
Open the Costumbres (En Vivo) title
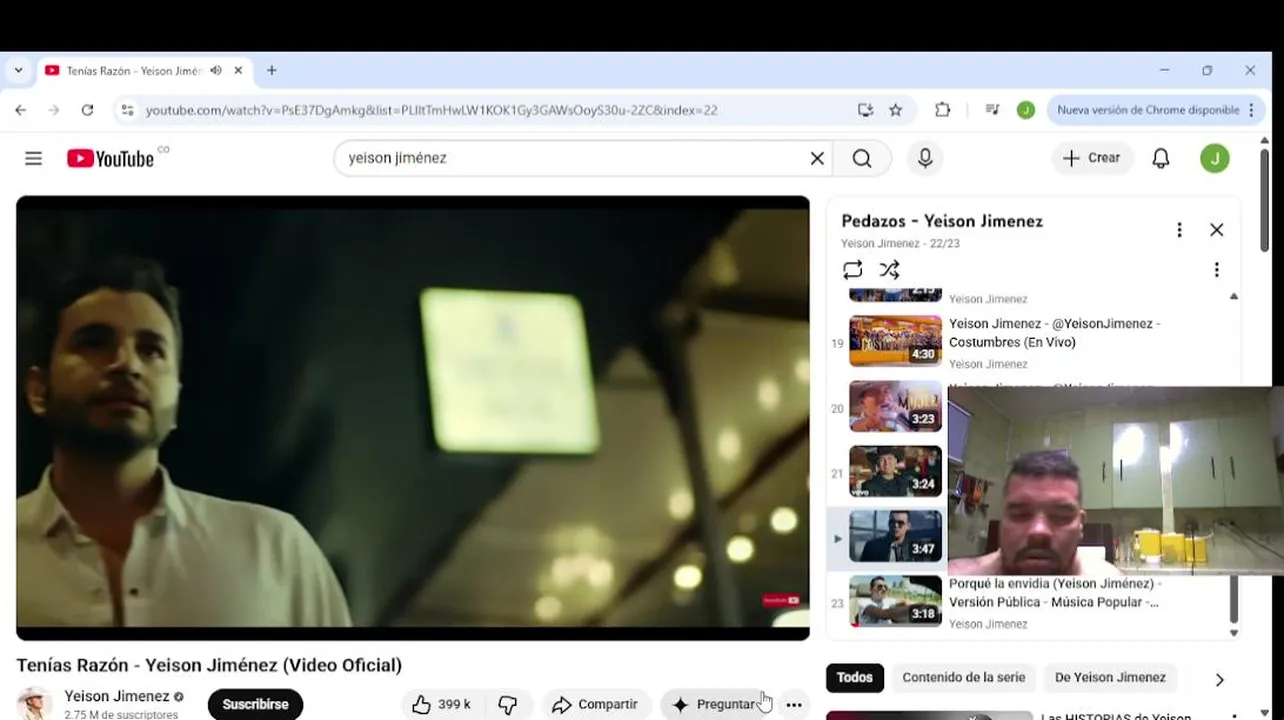click(1055, 333)
